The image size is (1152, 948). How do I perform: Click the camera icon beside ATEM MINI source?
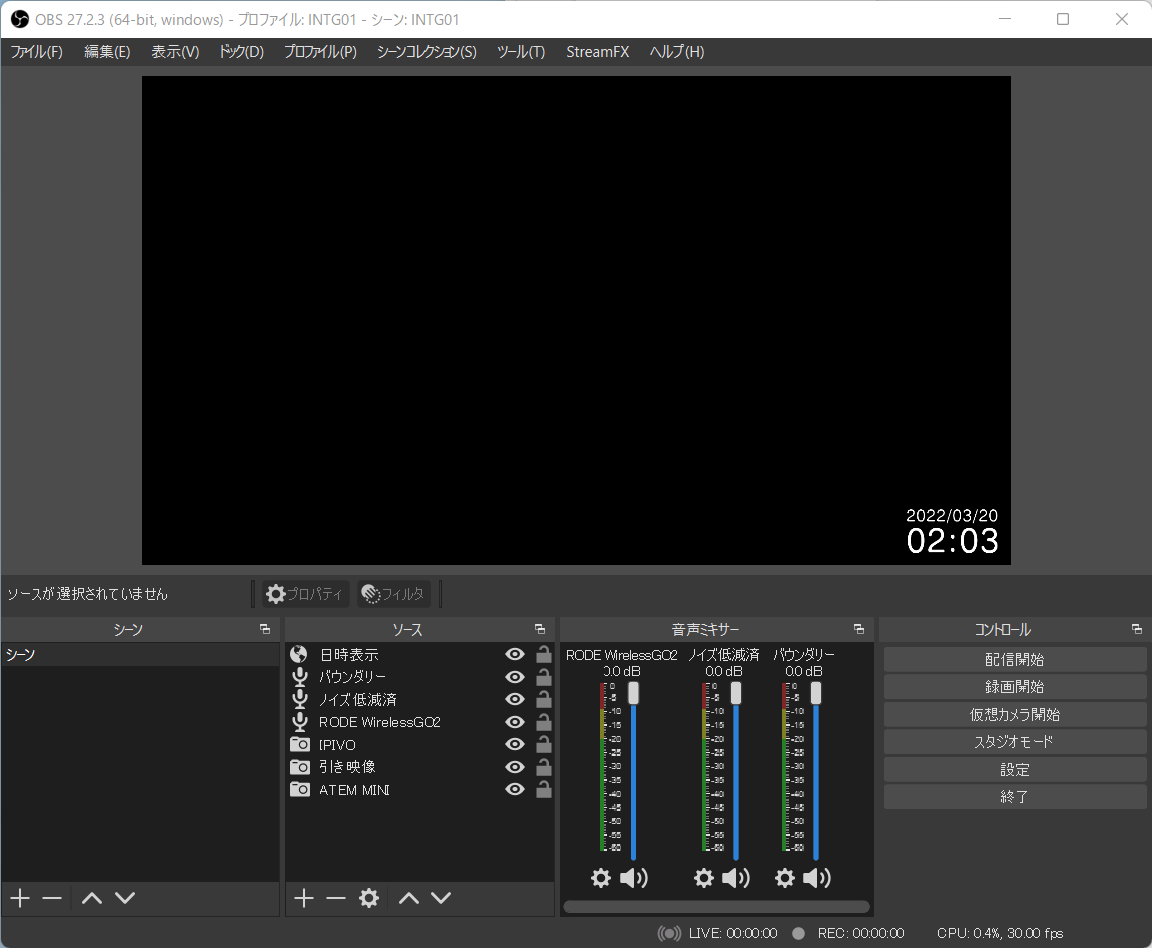pyautogui.click(x=298, y=789)
